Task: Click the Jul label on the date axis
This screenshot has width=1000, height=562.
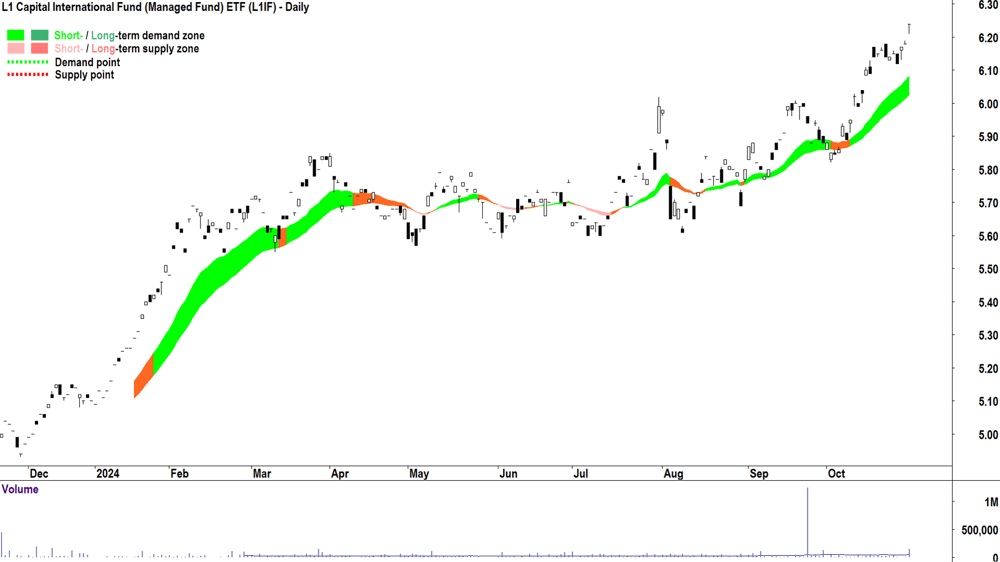Action: pyautogui.click(x=580, y=474)
